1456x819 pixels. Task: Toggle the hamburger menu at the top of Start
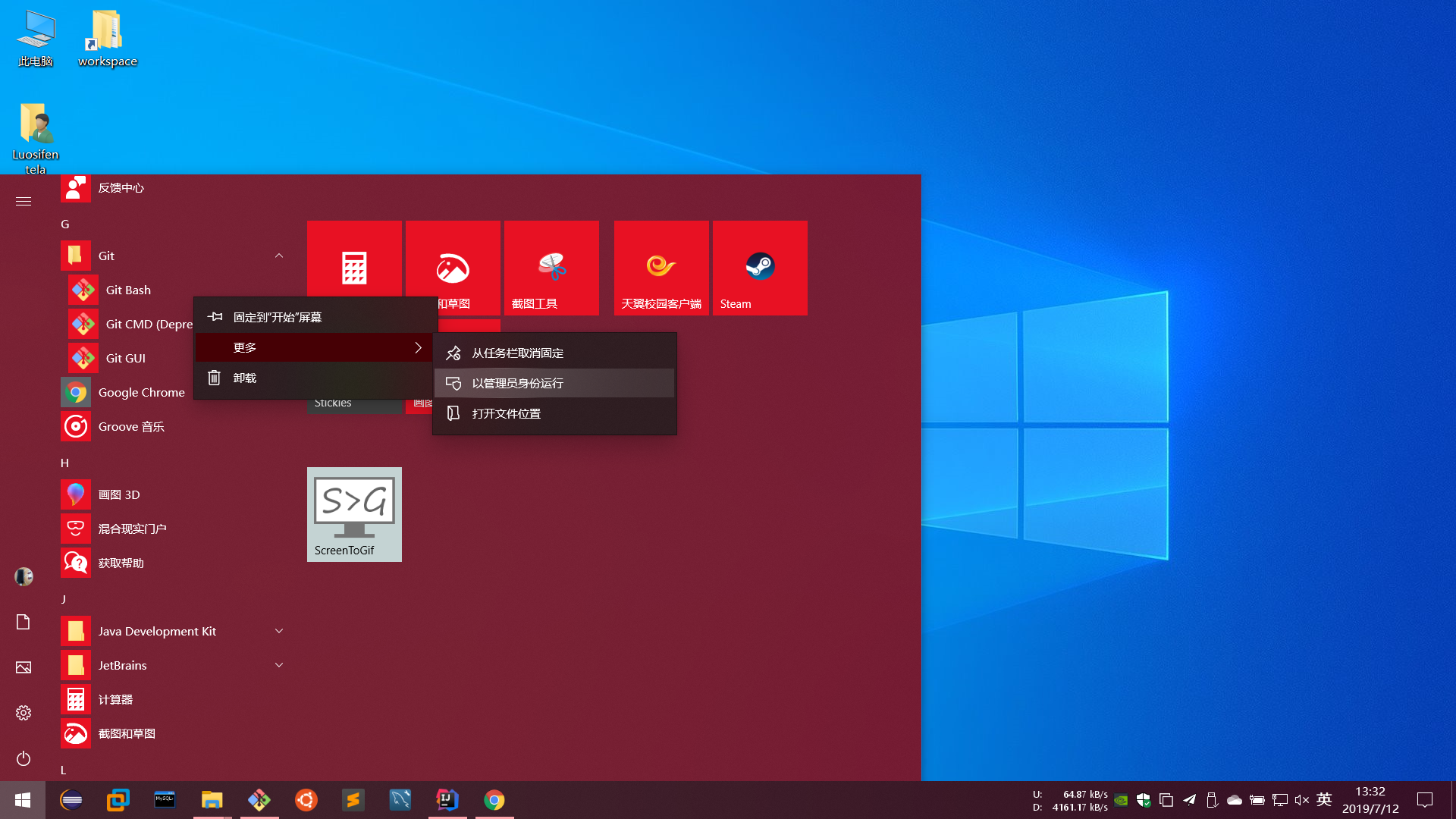(24, 201)
